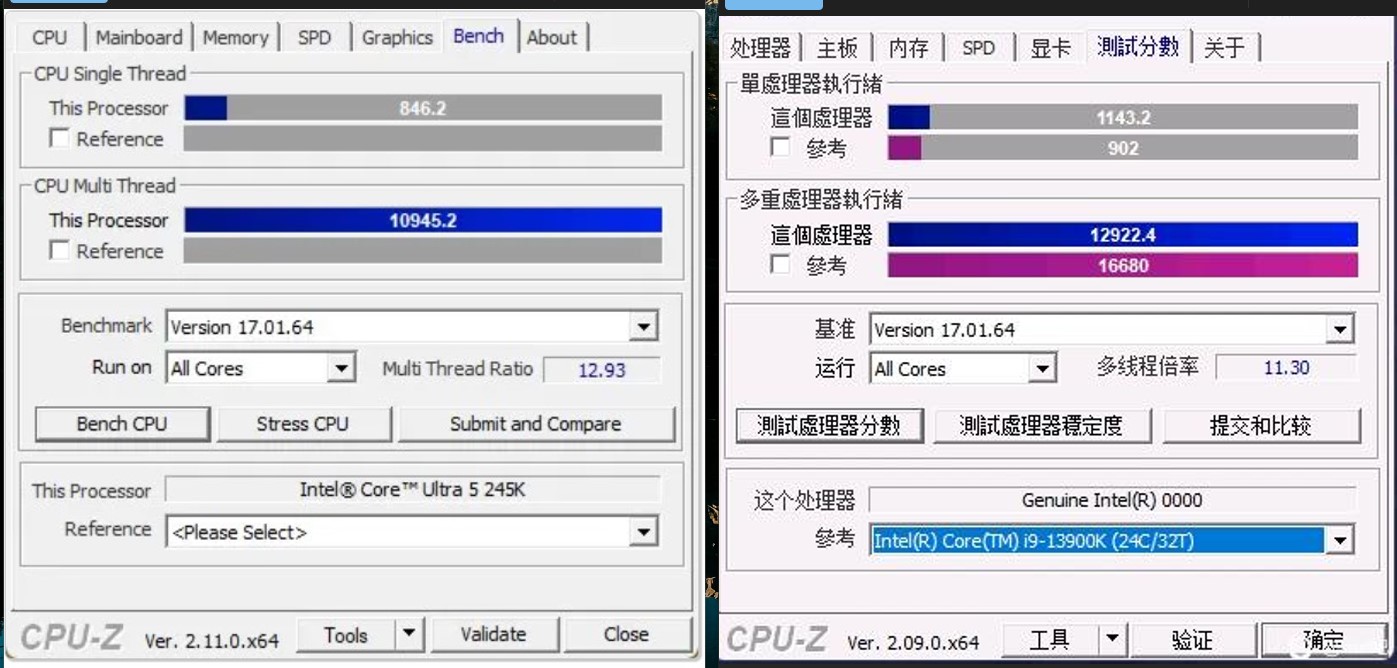The width and height of the screenshot is (1397, 668).
Task: Click the 1143.2 single thread score bar
Action: (x=1123, y=117)
